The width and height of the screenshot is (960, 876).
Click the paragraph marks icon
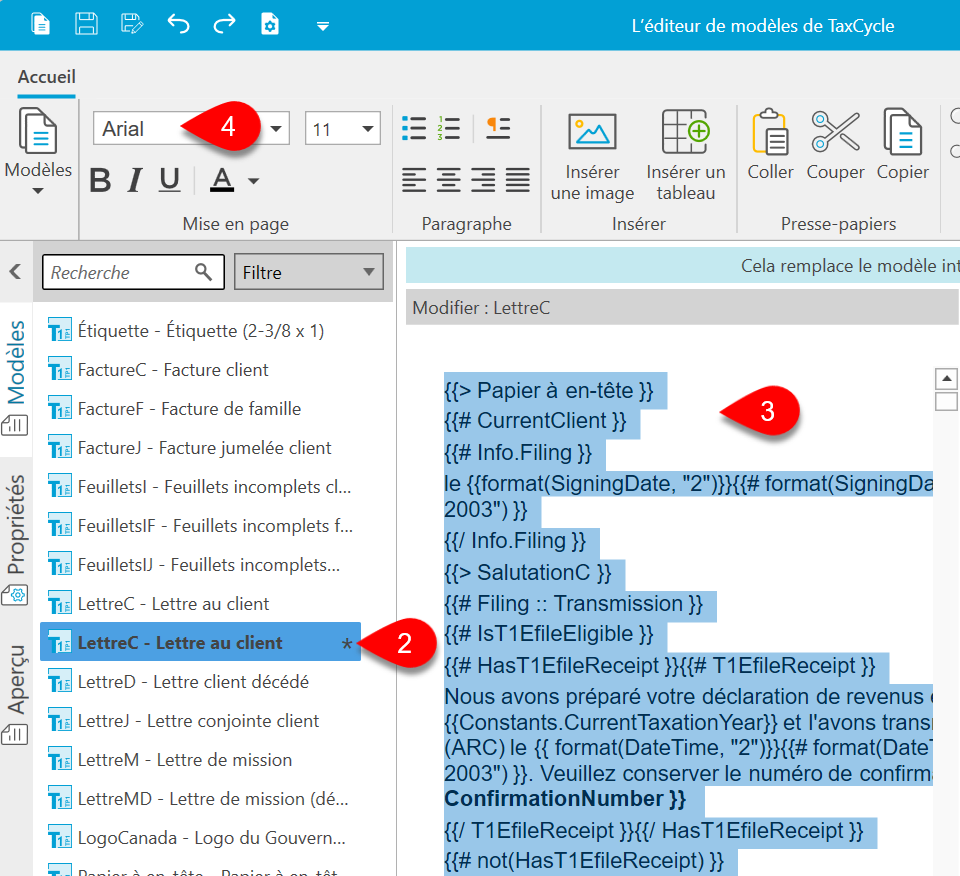[498, 129]
